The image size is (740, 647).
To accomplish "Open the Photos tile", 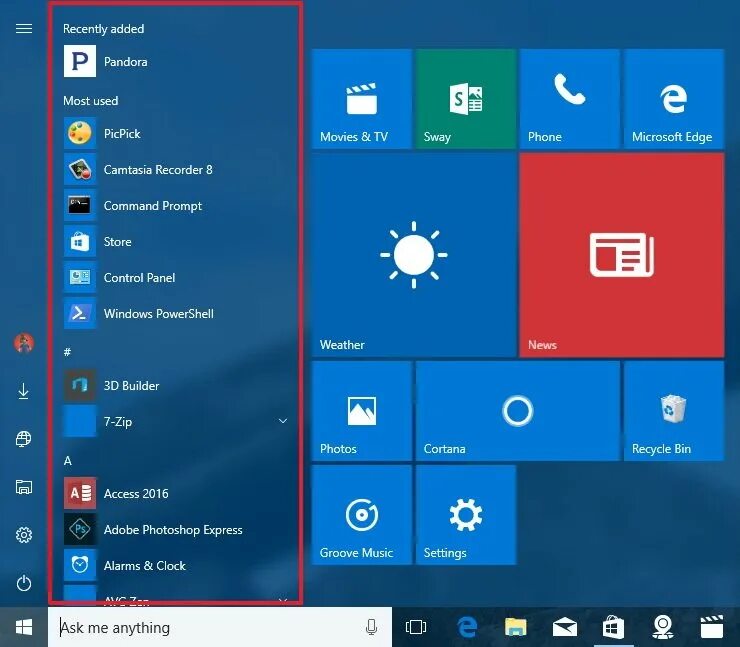I will (x=362, y=411).
